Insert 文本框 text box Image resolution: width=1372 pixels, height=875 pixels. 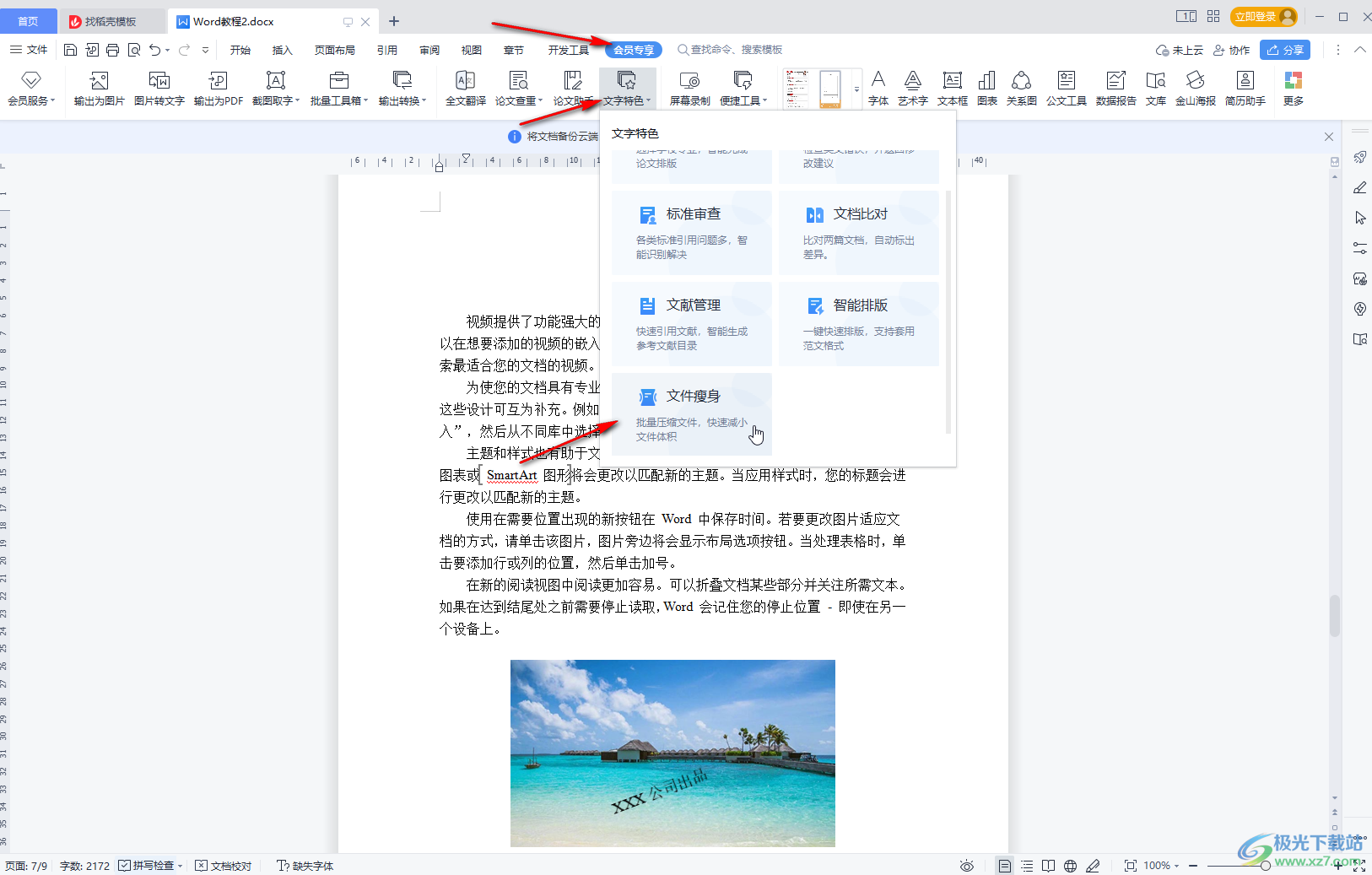(952, 88)
